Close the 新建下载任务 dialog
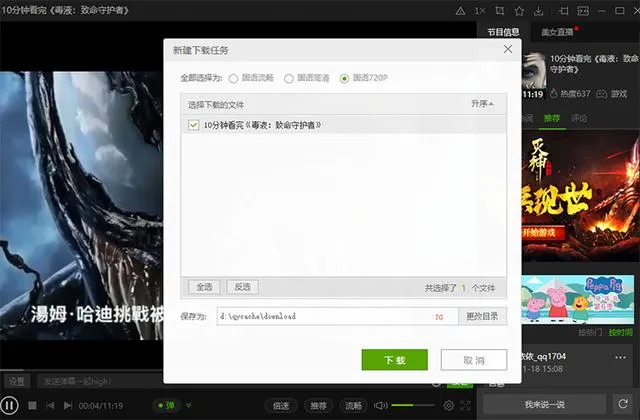Screen dimensions: 640x420 [508, 49]
